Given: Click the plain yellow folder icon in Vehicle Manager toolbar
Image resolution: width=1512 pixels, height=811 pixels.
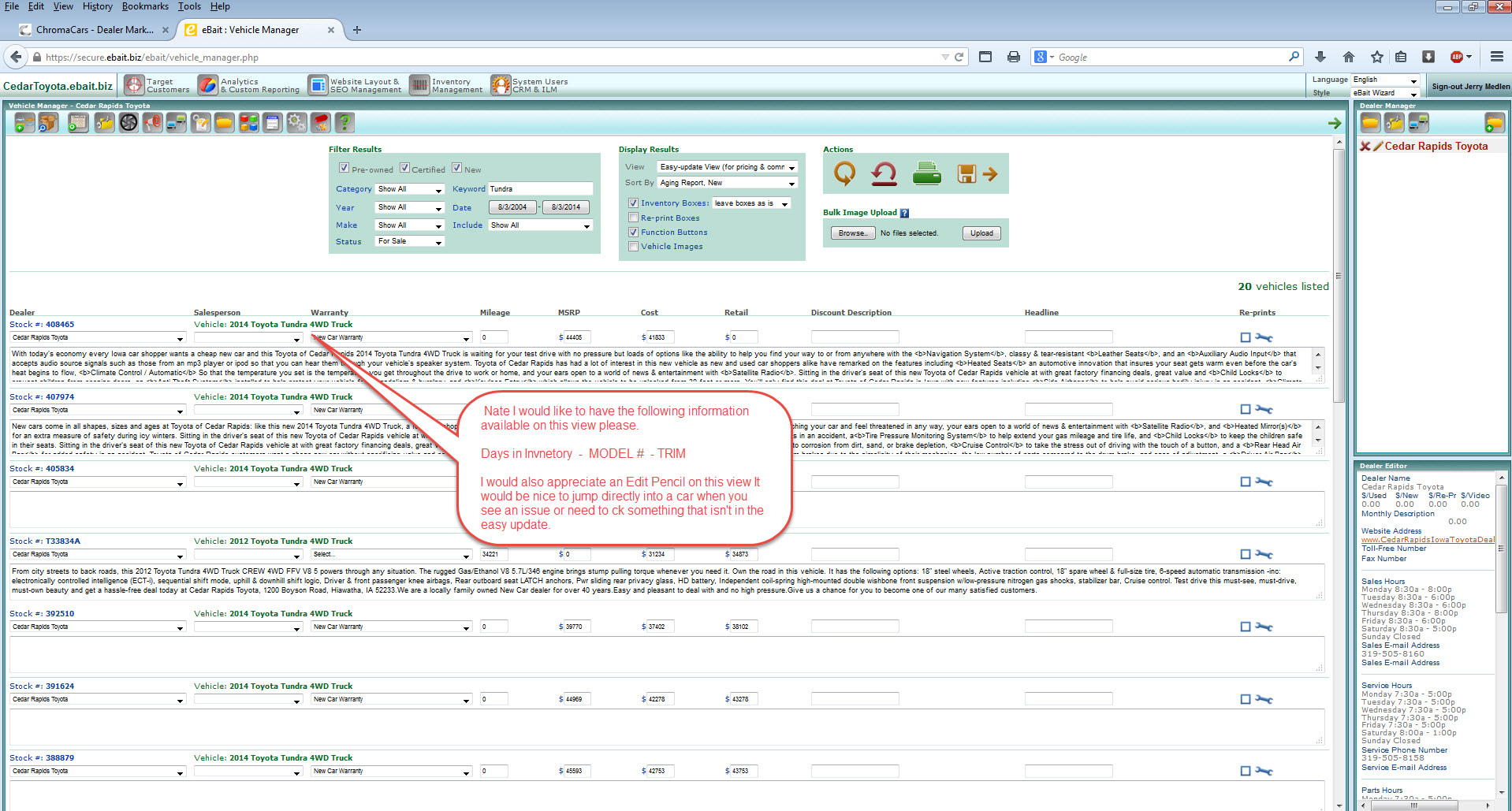Looking at the screenshot, I should tap(225, 123).
